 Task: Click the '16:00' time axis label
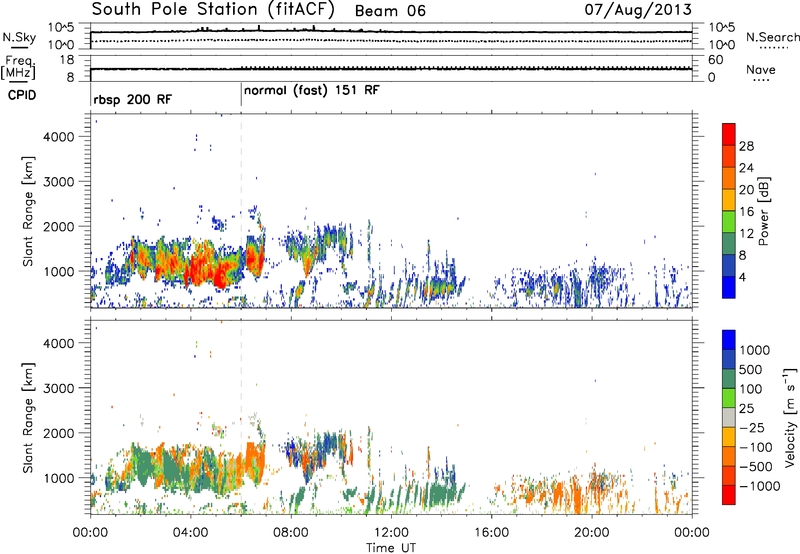[x=491, y=533]
